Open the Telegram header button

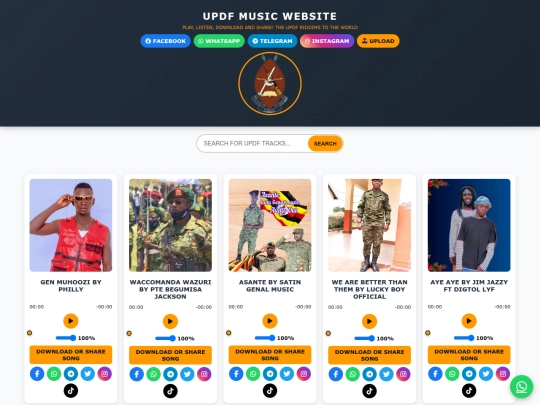272,41
